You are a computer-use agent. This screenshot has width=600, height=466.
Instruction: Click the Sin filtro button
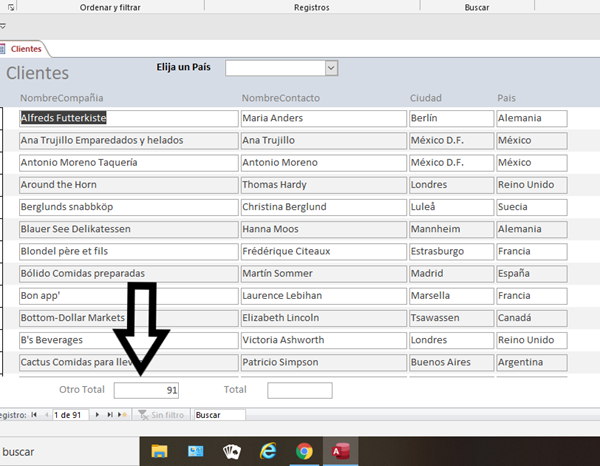[164, 414]
